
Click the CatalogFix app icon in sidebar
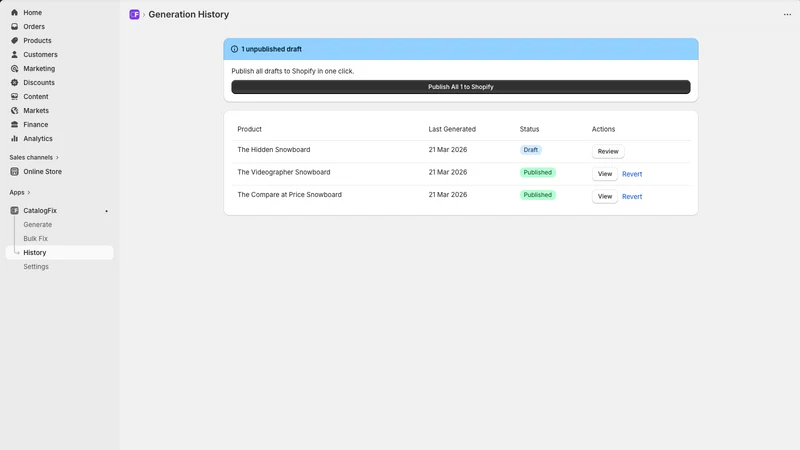pyautogui.click(x=14, y=210)
